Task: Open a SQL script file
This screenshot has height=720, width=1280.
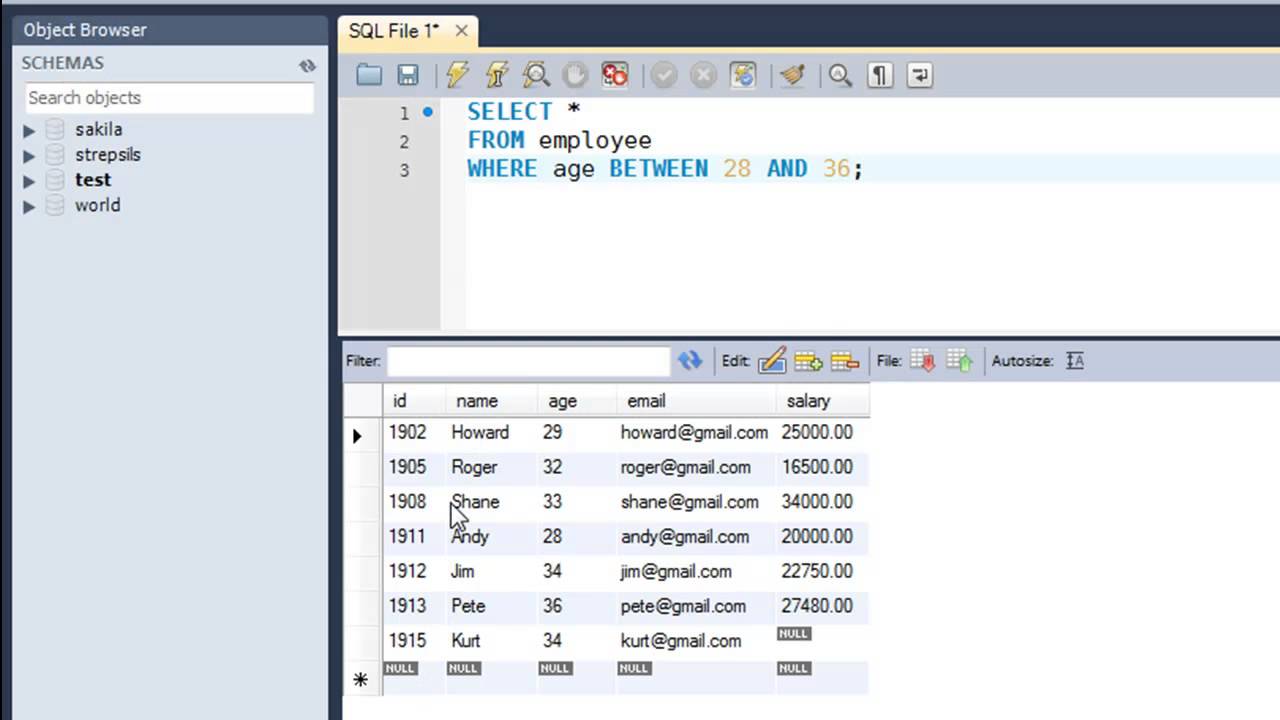Action: pyautogui.click(x=369, y=75)
